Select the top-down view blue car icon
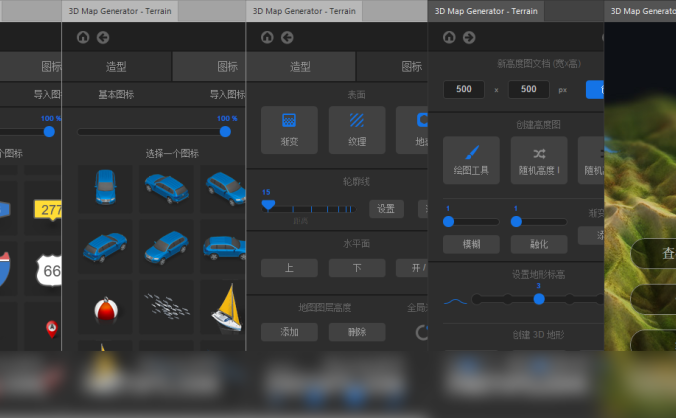Screen dimensions: 676x418 point(105,187)
